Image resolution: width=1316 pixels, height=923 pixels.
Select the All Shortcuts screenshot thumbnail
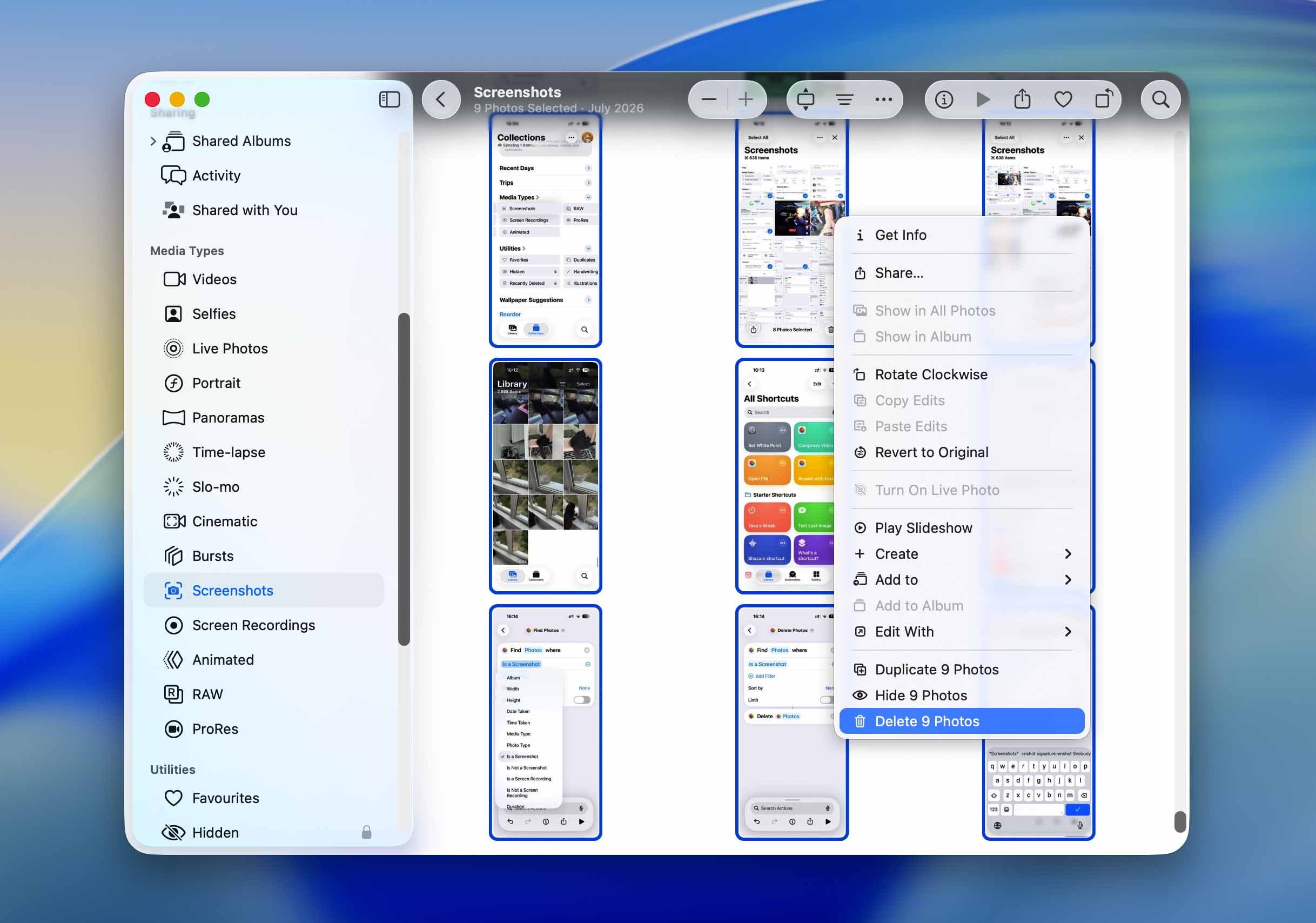(x=784, y=477)
